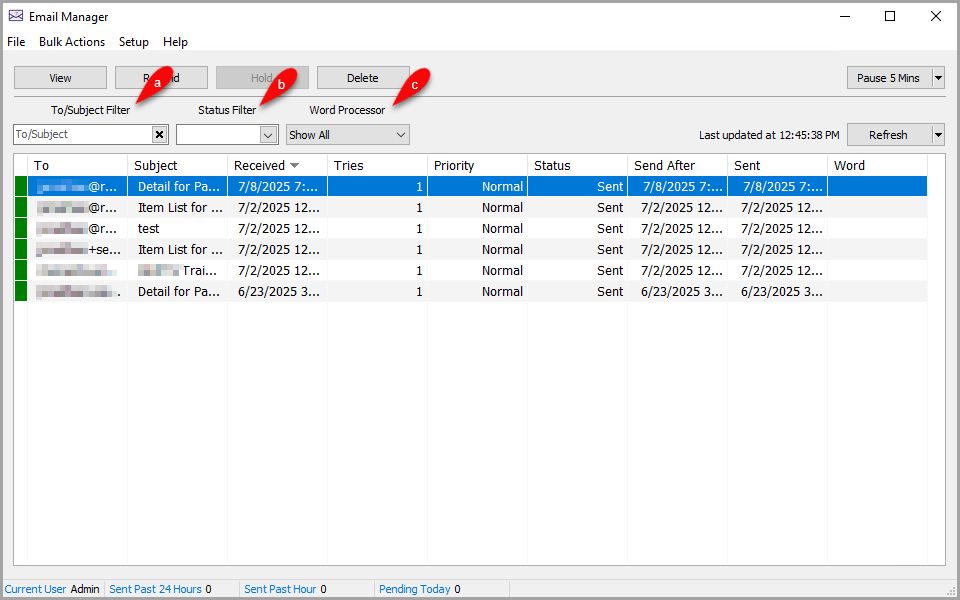Screen dimensions: 960x600
Task: Select the row with subject 'test'
Action: 470,228
